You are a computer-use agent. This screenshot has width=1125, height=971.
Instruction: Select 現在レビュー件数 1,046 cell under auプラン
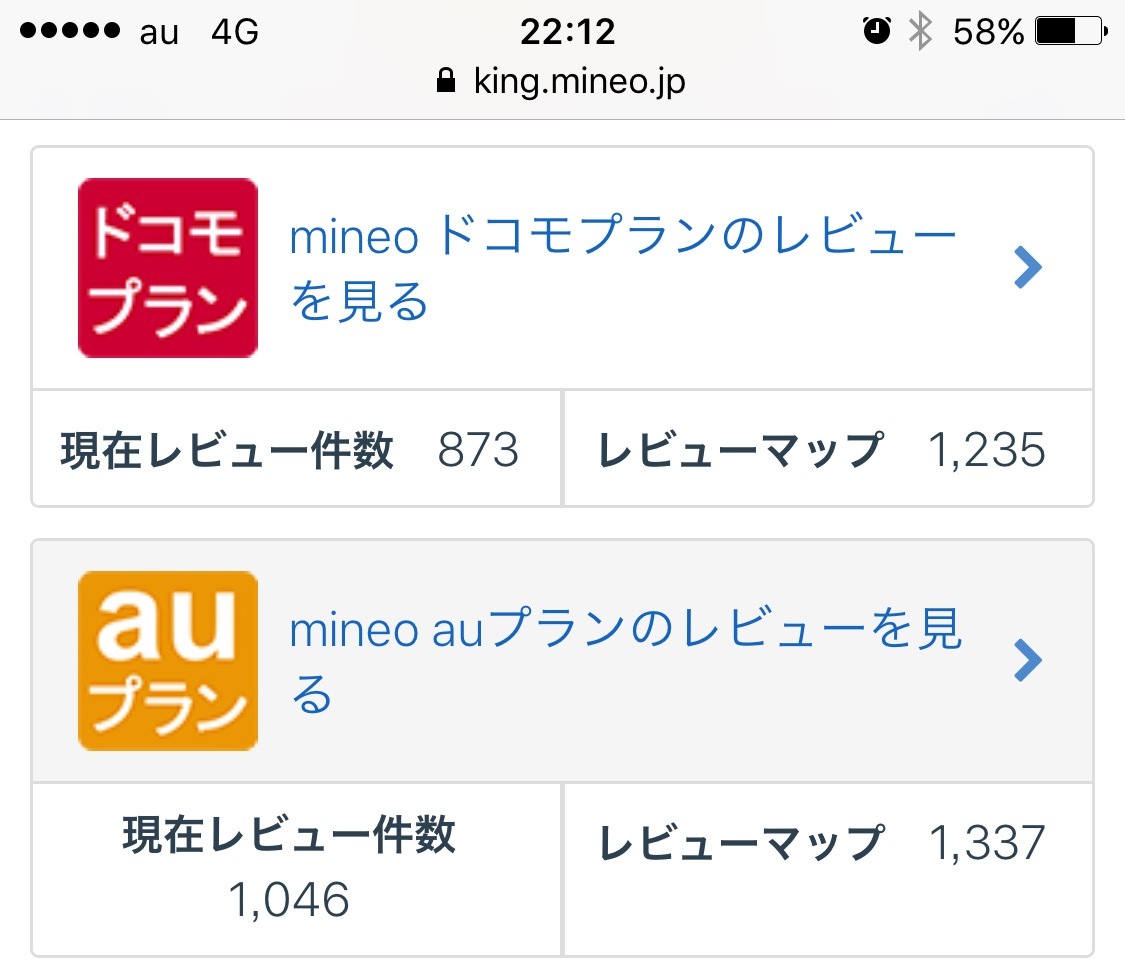point(297,868)
